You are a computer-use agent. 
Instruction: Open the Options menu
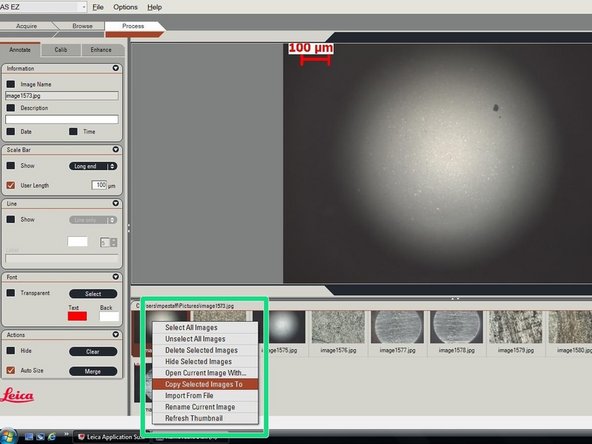125,7
